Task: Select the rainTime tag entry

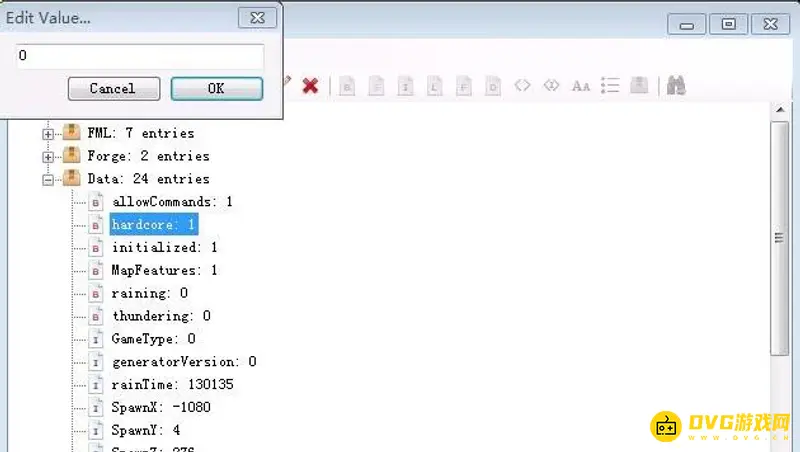Action: [x=172, y=384]
